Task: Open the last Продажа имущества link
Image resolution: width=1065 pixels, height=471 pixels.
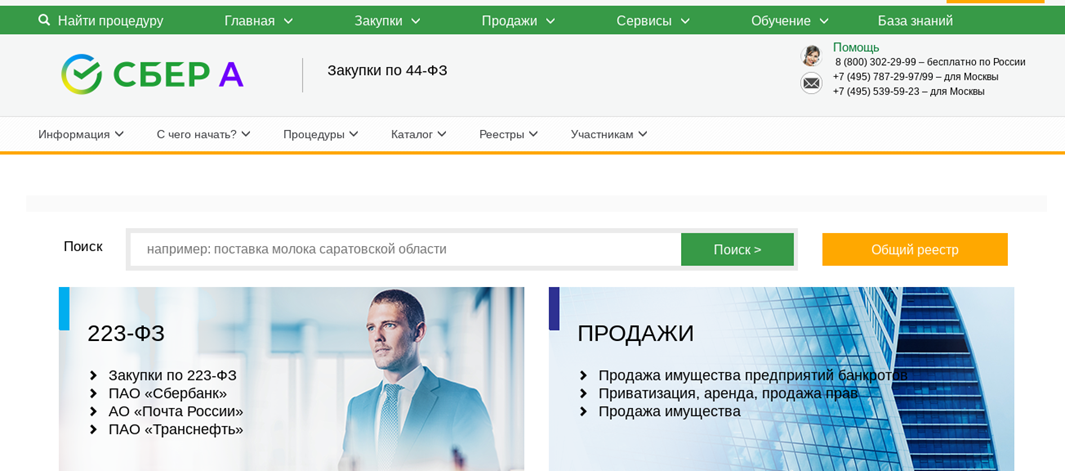Action: coord(669,411)
